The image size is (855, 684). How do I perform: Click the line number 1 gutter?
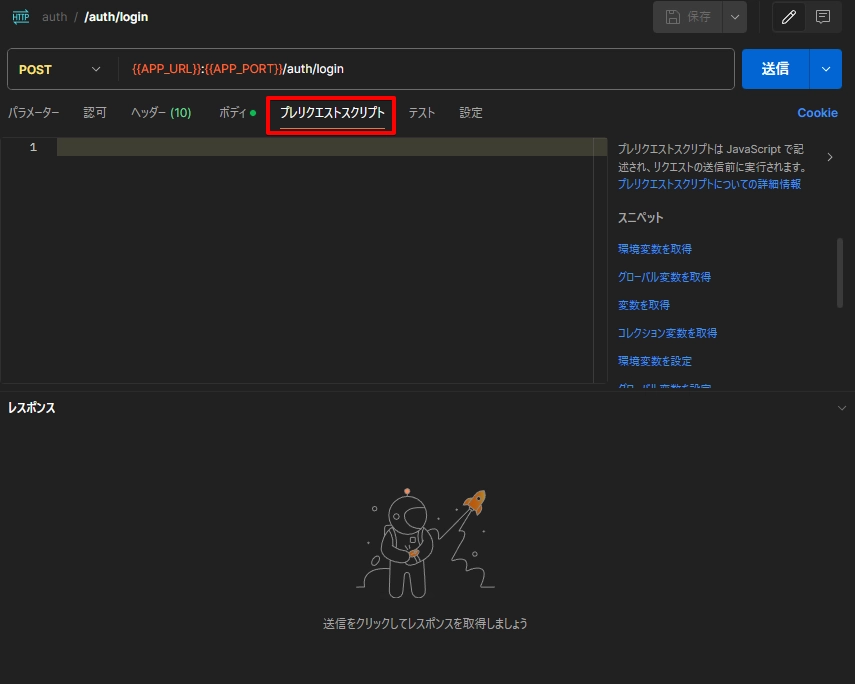point(33,147)
